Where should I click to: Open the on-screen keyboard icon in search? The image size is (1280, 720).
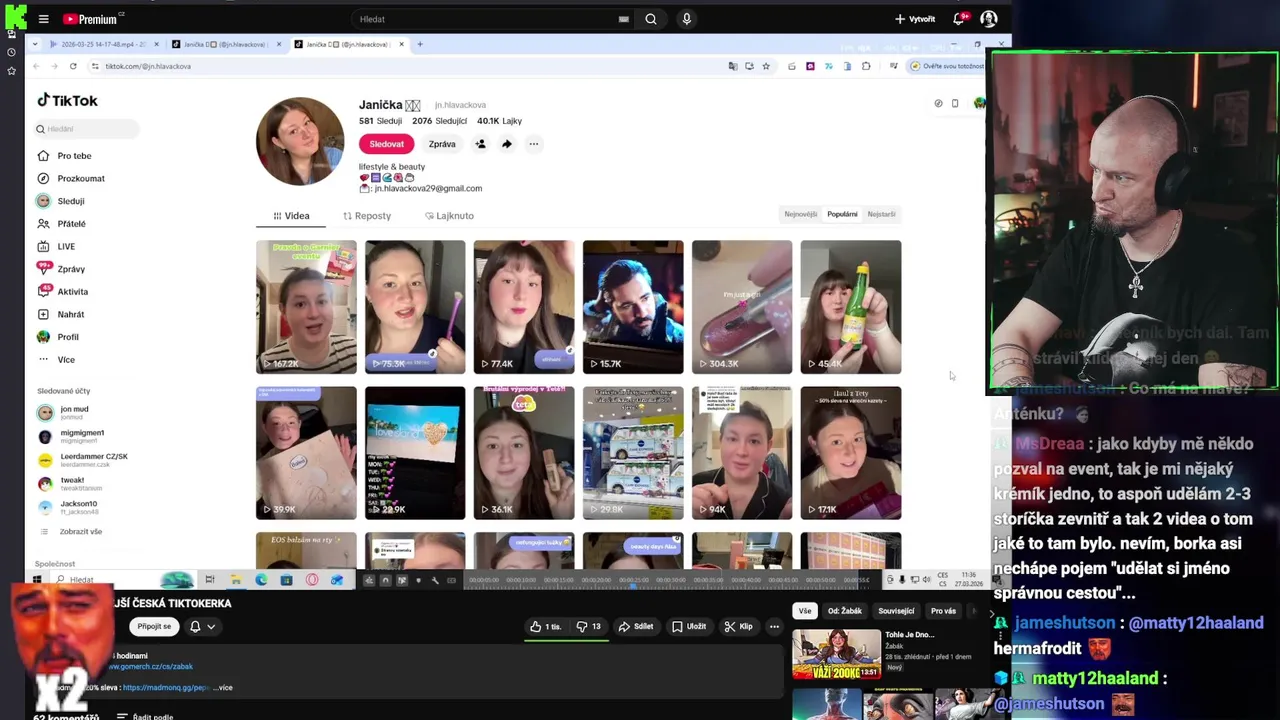coord(623,19)
